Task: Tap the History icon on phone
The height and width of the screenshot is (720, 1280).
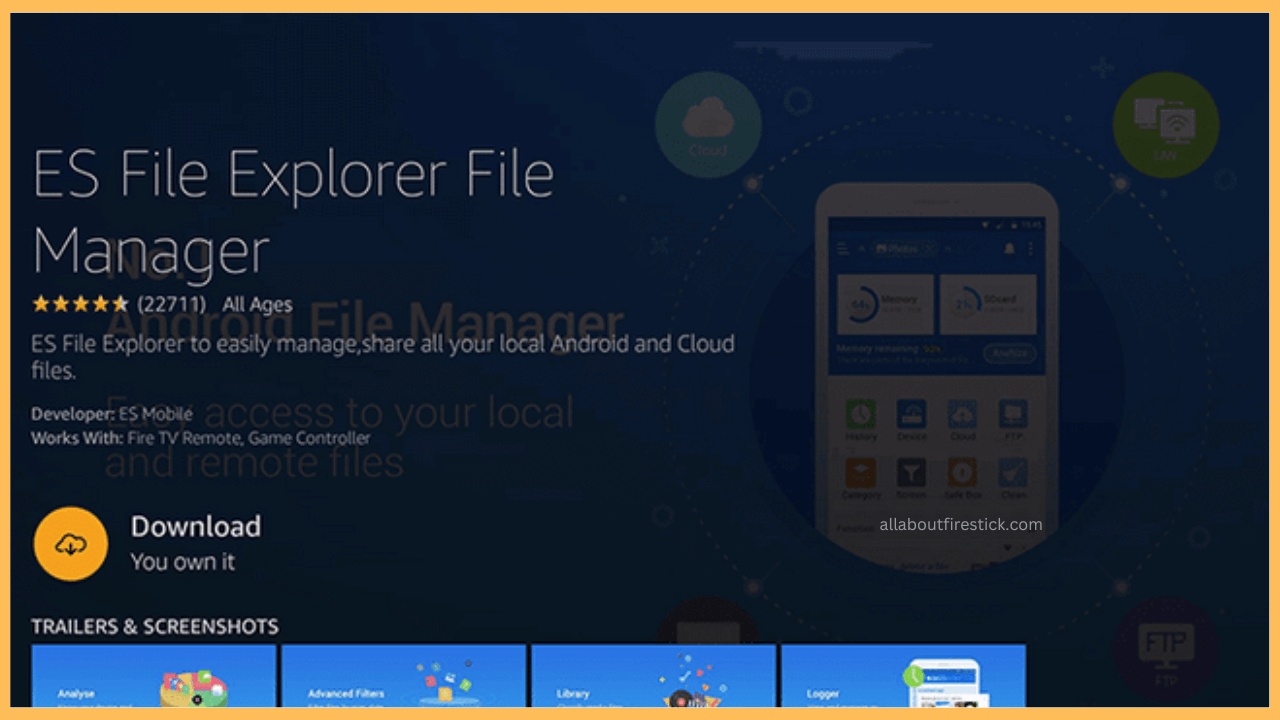Action: (860, 416)
